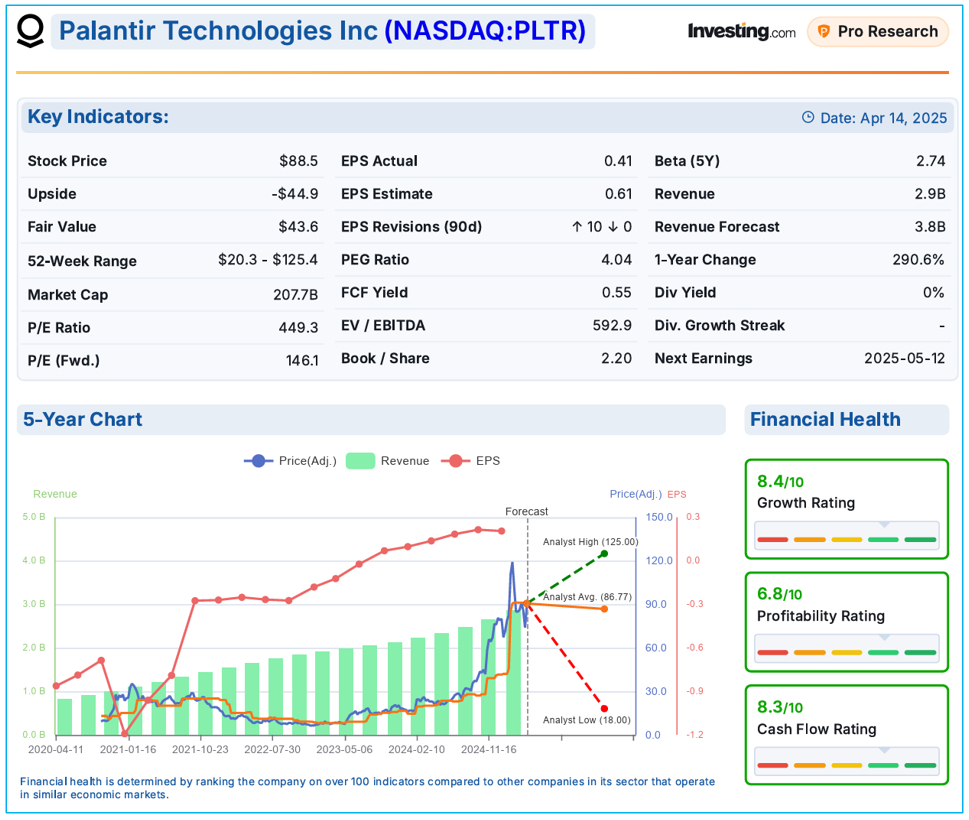The width and height of the screenshot is (969, 820).
Task: Click the Key Indicators heading
Action: click(x=98, y=117)
